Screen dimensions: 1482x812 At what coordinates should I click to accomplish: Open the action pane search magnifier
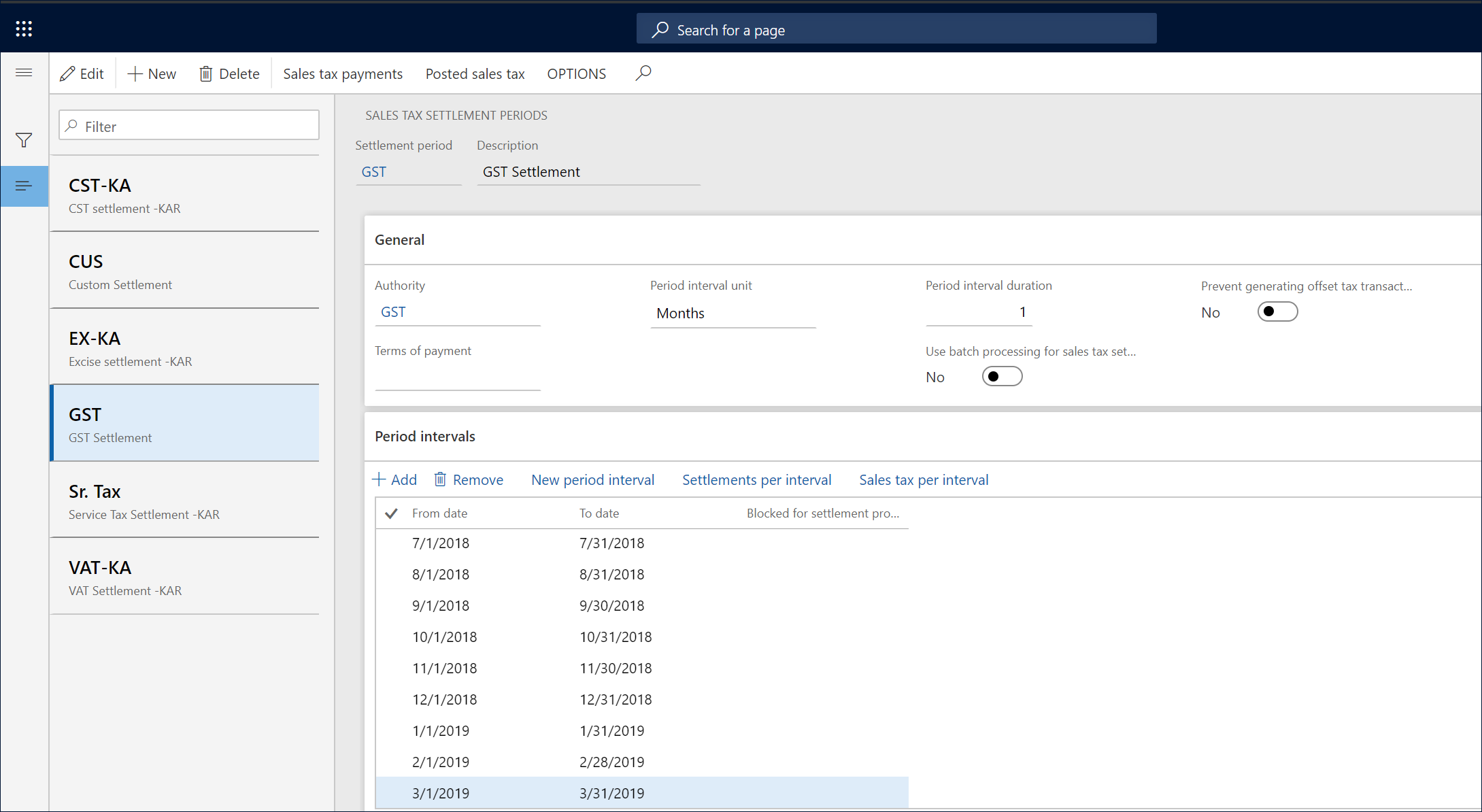(643, 73)
